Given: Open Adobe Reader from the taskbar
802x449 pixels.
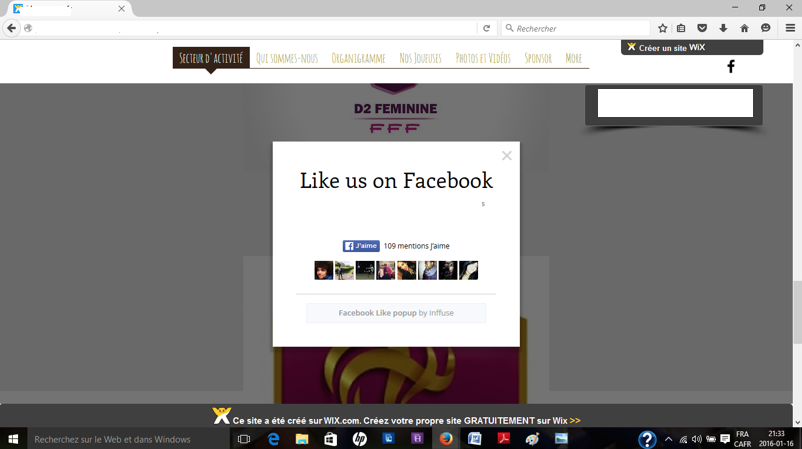Looking at the screenshot, I should tap(503, 439).
